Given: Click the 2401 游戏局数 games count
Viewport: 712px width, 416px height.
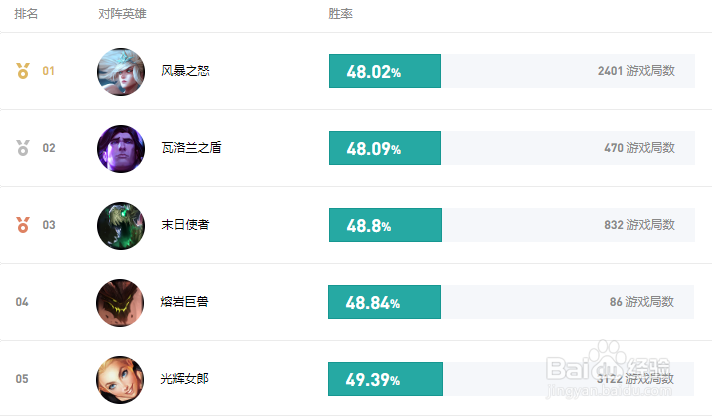Looking at the screenshot, I should pyautogui.click(x=636, y=71).
